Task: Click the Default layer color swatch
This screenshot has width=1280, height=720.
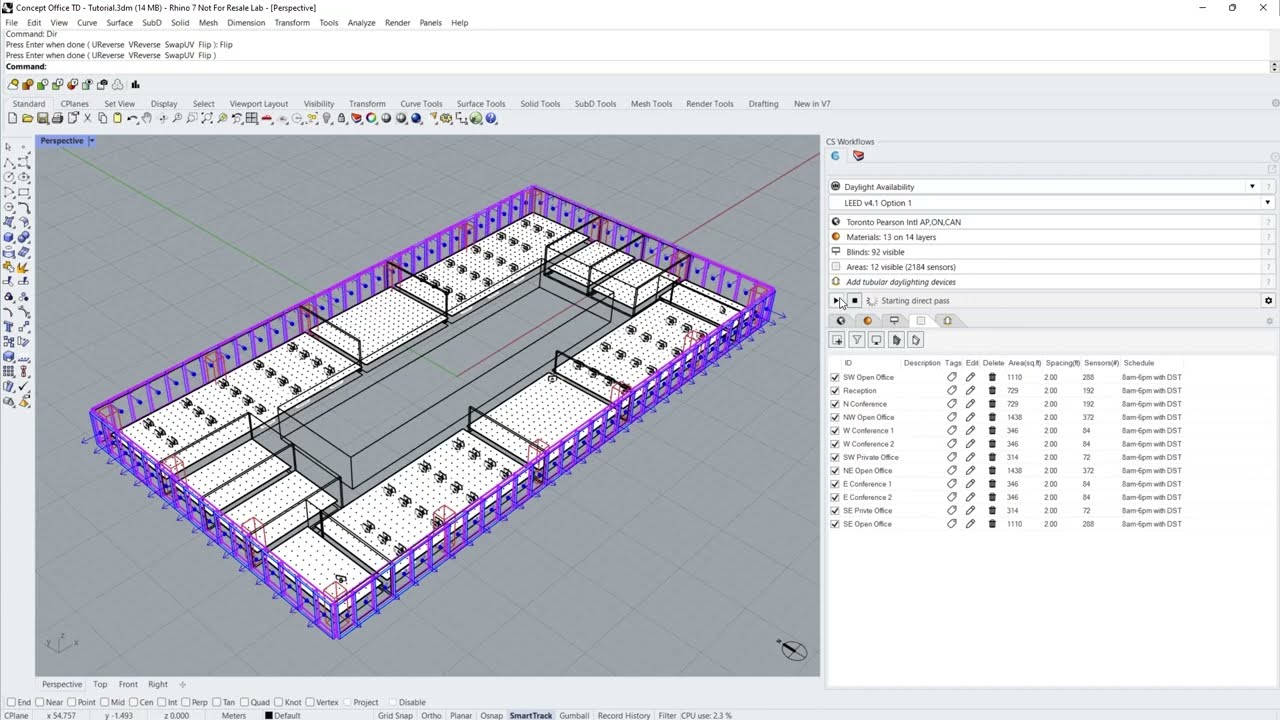Action: point(268,716)
